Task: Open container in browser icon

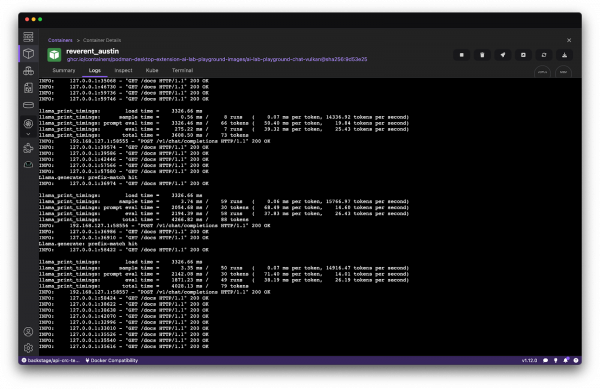Action: (x=523, y=55)
